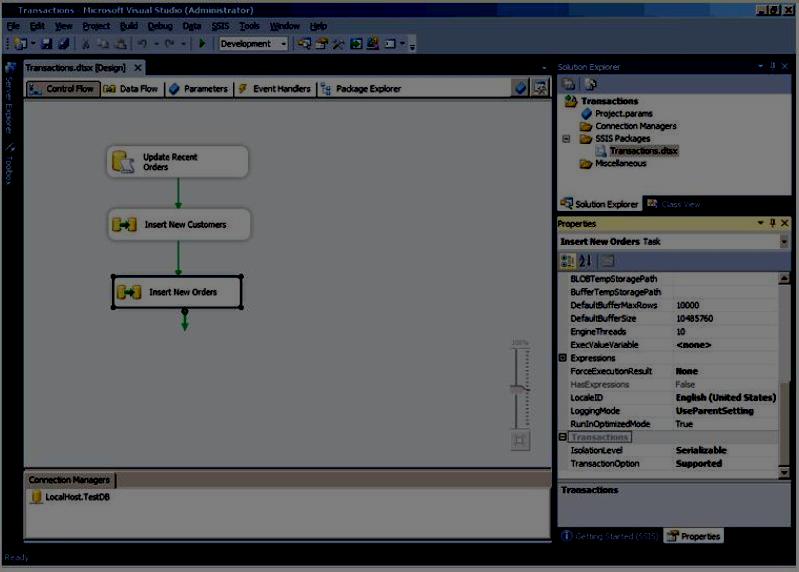The width and height of the screenshot is (799, 572).
Task: Select the Connection Managers folder in Solution Explorer
Action: pyautogui.click(x=628, y=126)
